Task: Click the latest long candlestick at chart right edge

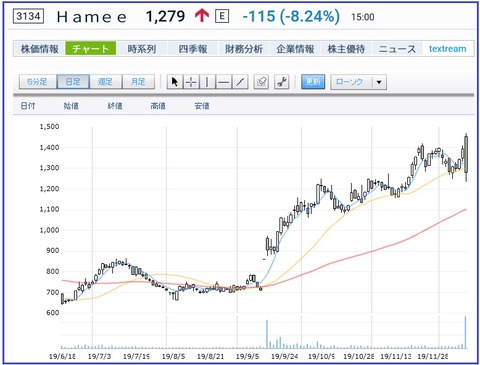Action: (466, 157)
